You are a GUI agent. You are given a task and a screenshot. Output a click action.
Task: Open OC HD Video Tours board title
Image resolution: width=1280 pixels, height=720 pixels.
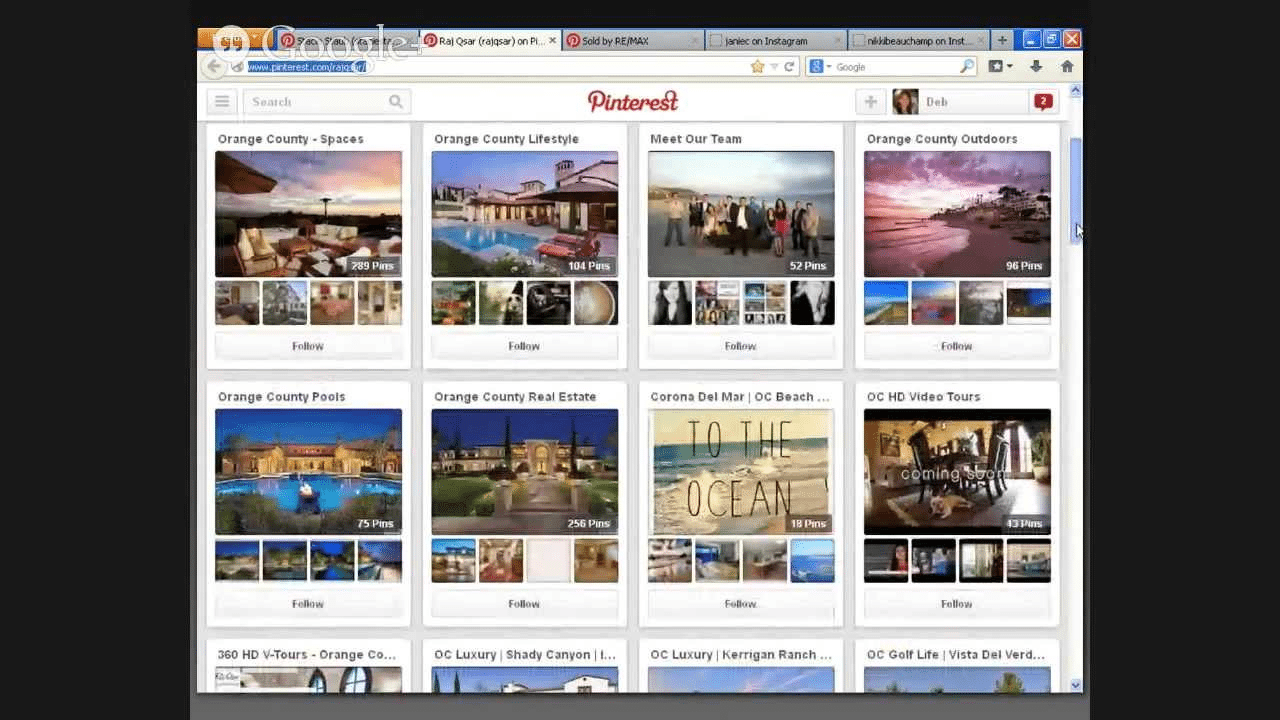point(923,397)
